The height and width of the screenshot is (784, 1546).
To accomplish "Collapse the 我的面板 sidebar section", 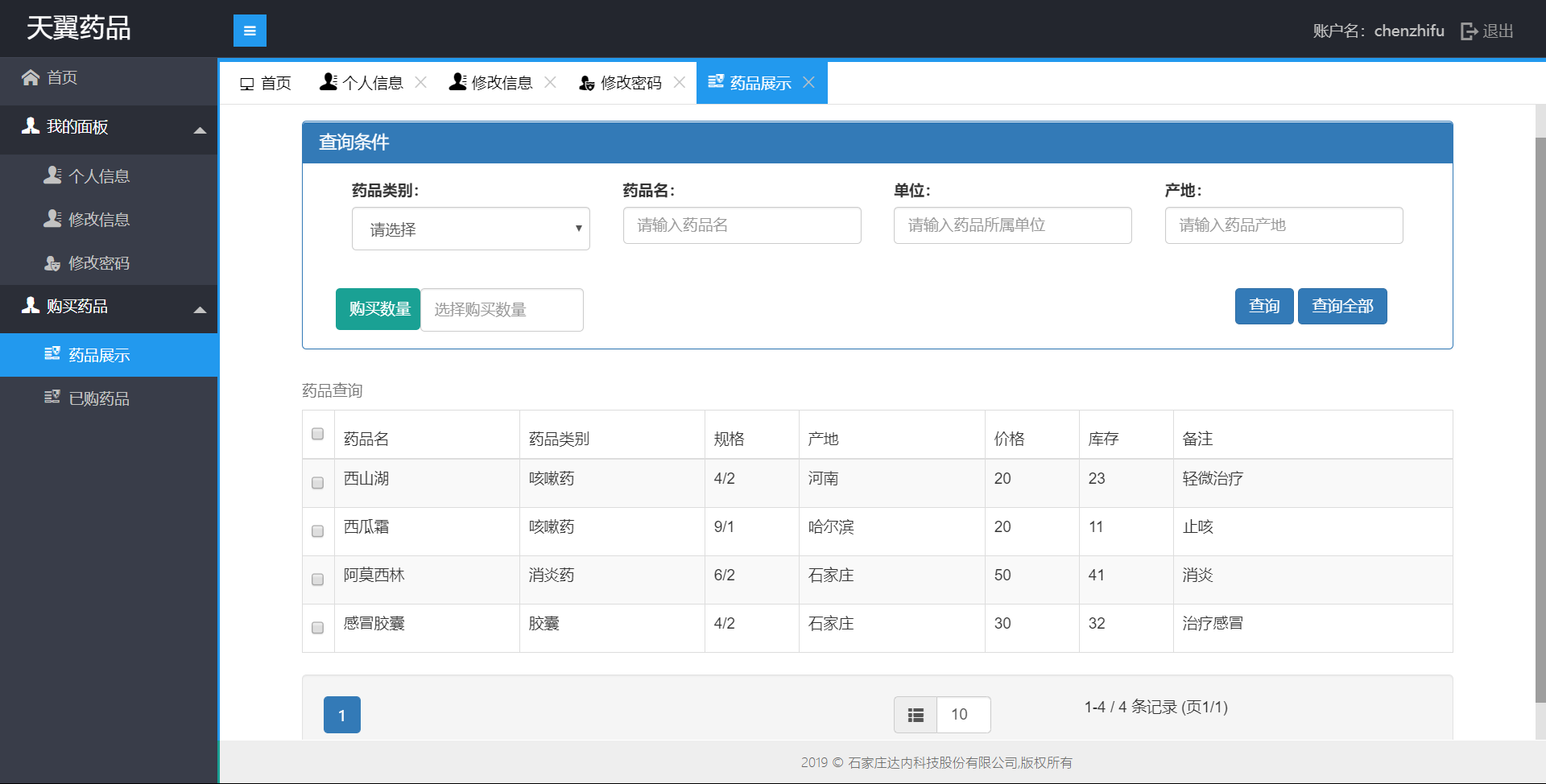I will [x=200, y=130].
